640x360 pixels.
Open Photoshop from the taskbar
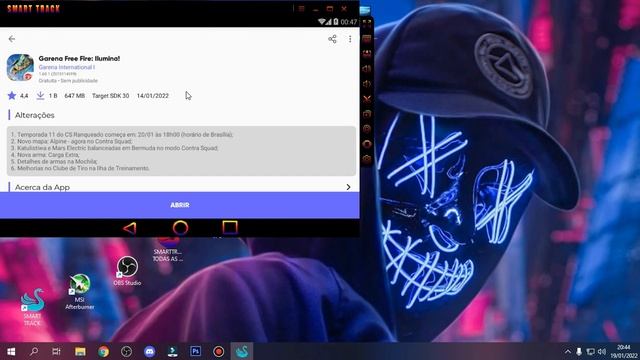[x=196, y=351]
